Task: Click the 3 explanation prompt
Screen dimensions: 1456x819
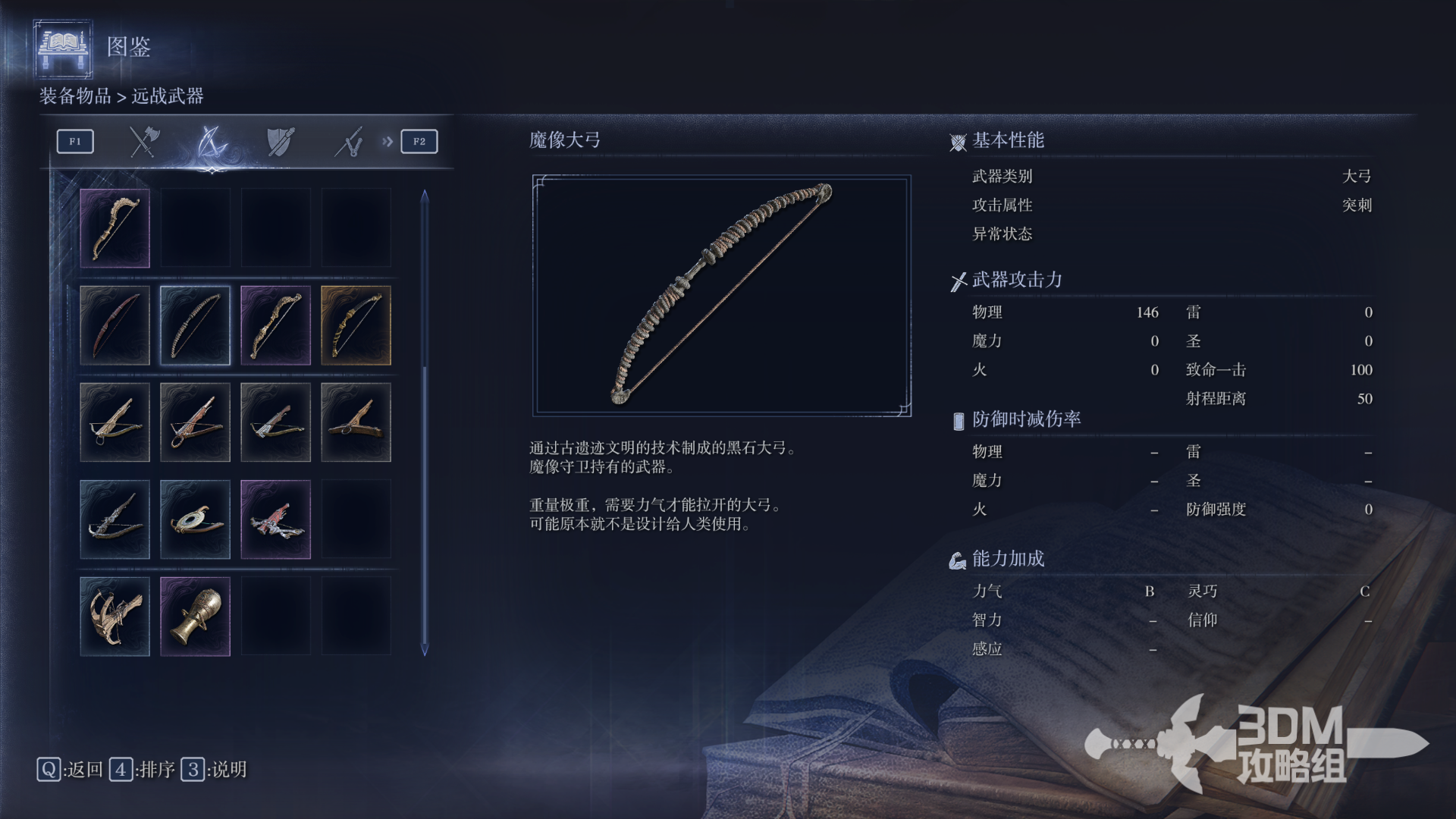Action: [214, 770]
